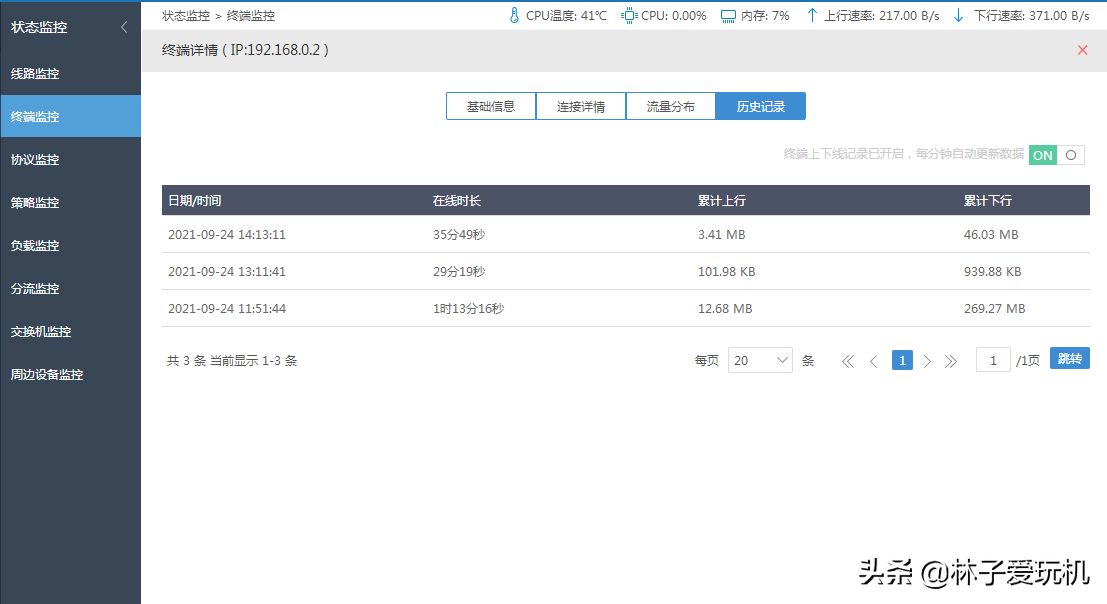
Task: Select the 历史记录 tab
Action: tap(760, 107)
